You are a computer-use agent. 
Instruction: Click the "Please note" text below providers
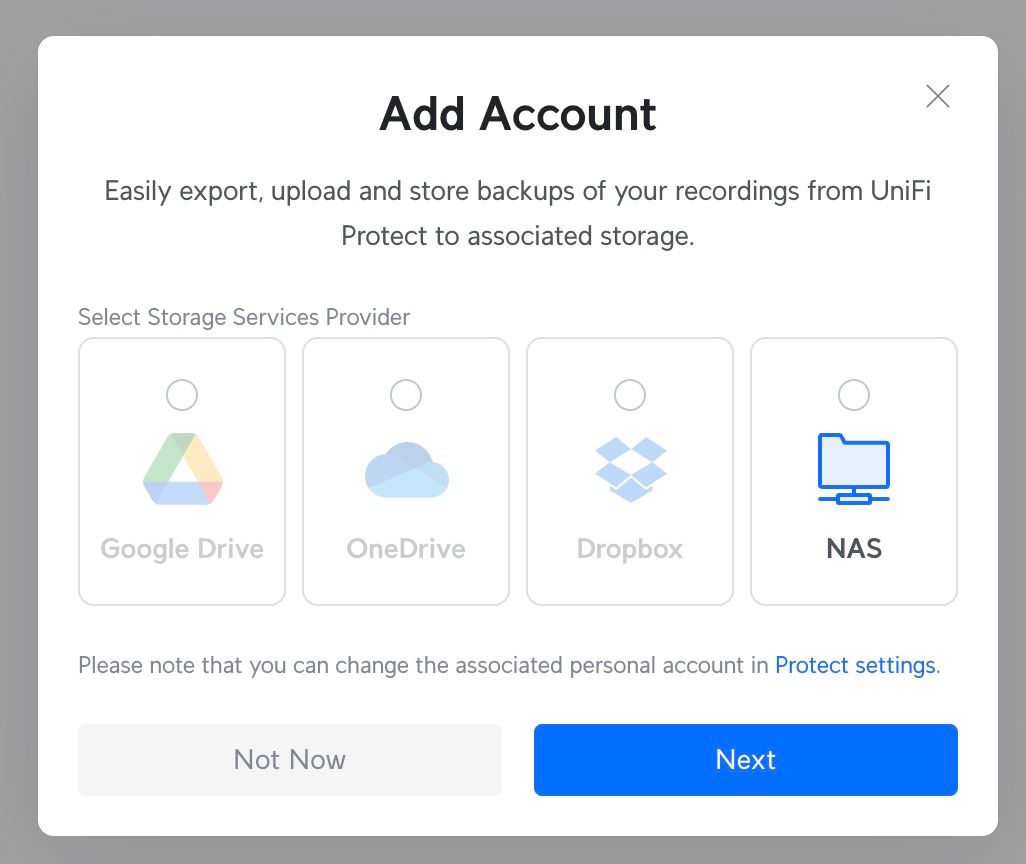(x=420, y=665)
